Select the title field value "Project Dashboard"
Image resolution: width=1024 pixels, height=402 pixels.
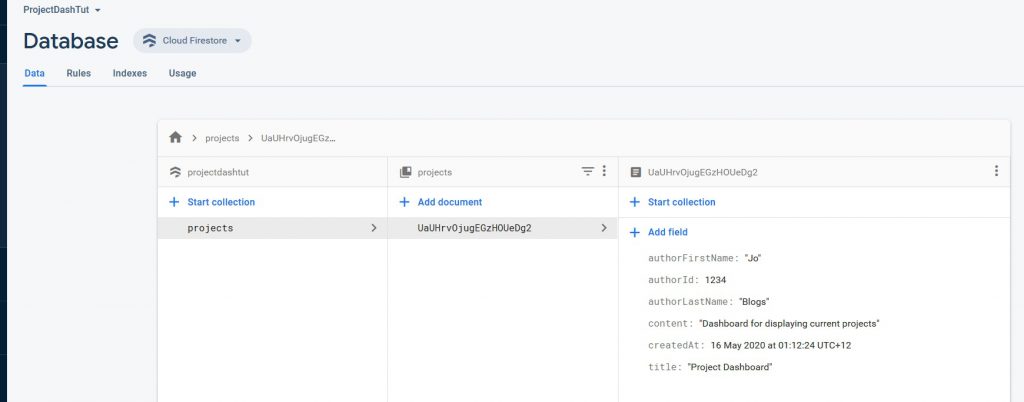[x=730, y=367]
